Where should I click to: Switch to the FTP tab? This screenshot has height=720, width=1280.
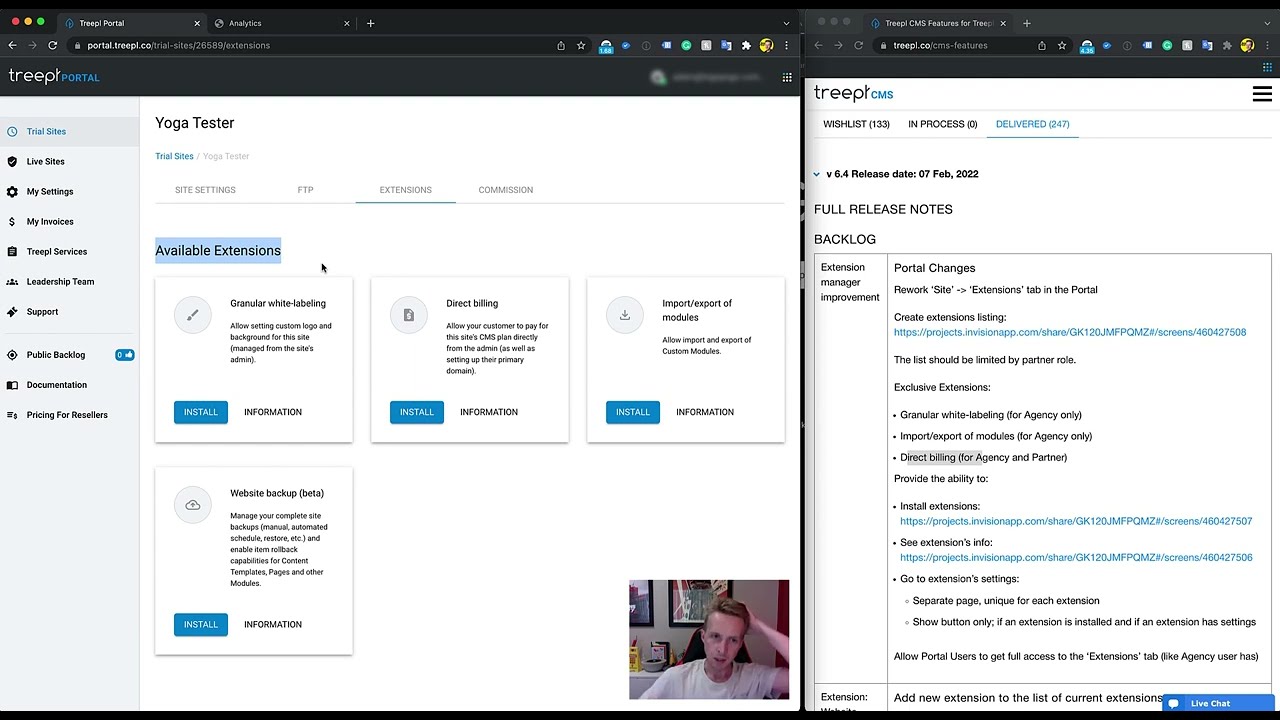click(305, 190)
